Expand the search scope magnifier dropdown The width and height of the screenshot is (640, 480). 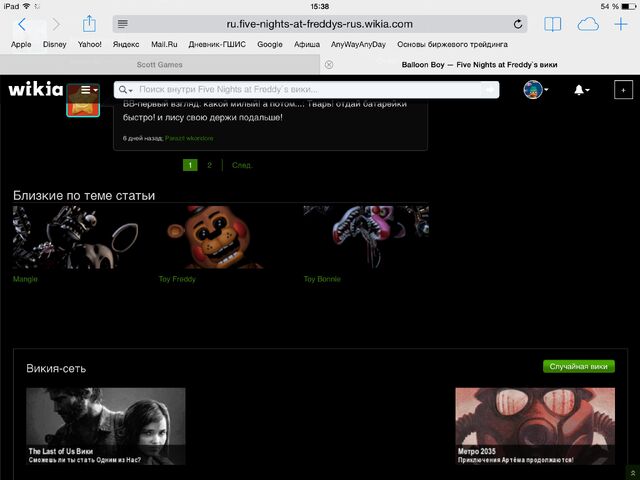pyautogui.click(x=125, y=90)
